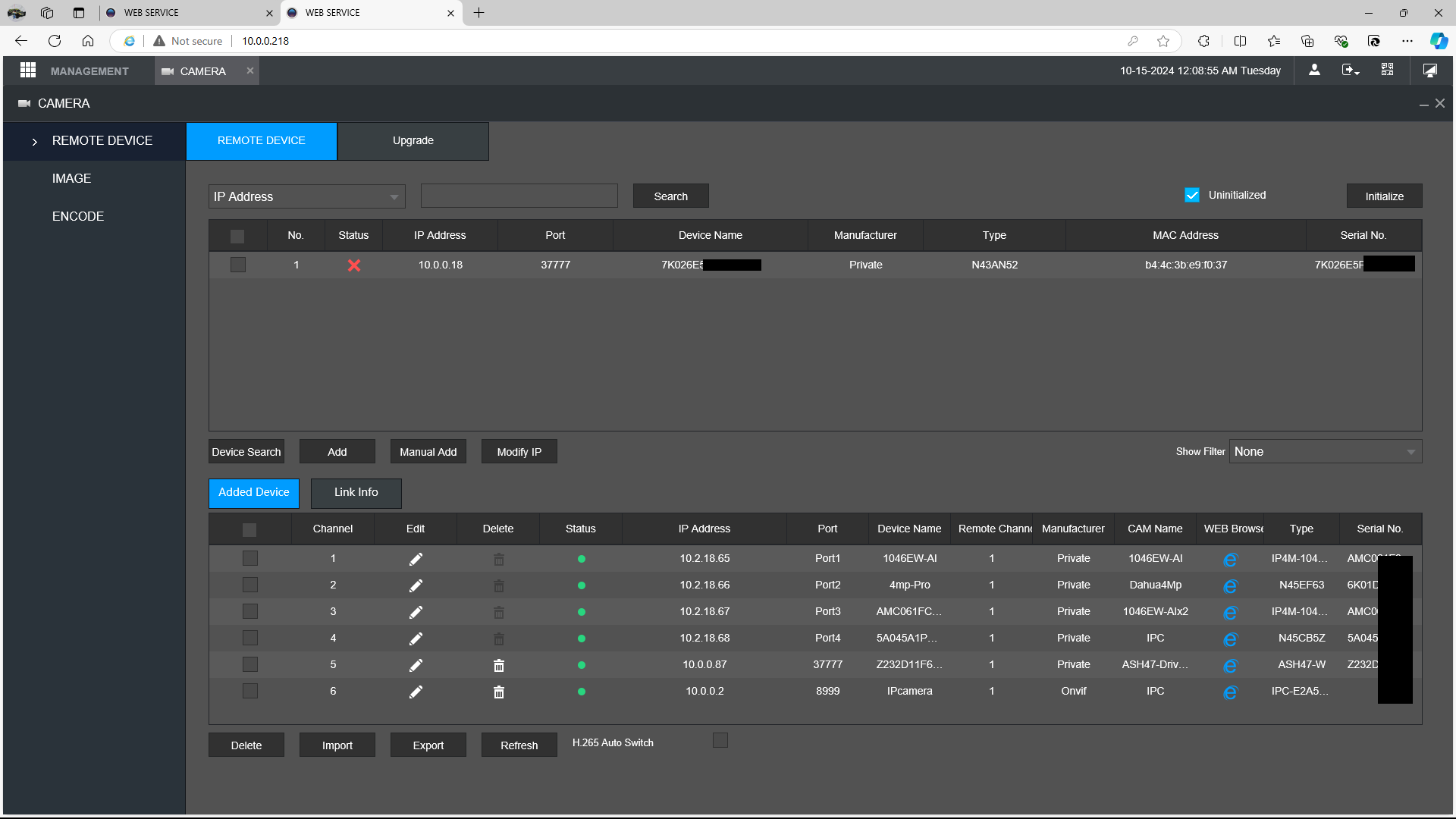1456x819 pixels.
Task: Open the live view monitor icon
Action: pos(1429,71)
